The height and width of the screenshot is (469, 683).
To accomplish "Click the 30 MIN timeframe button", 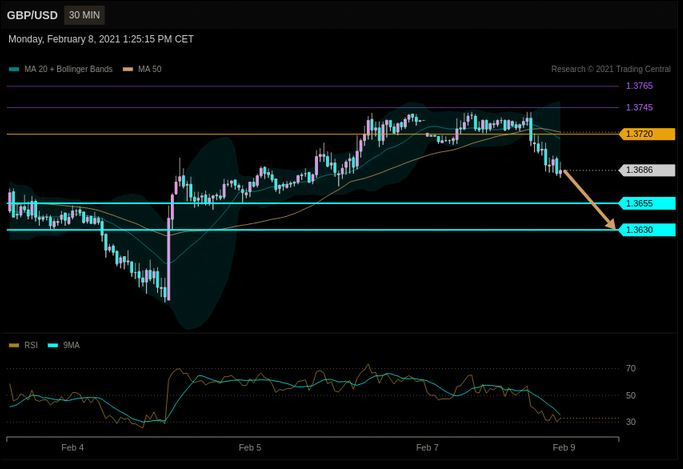I will pos(84,15).
